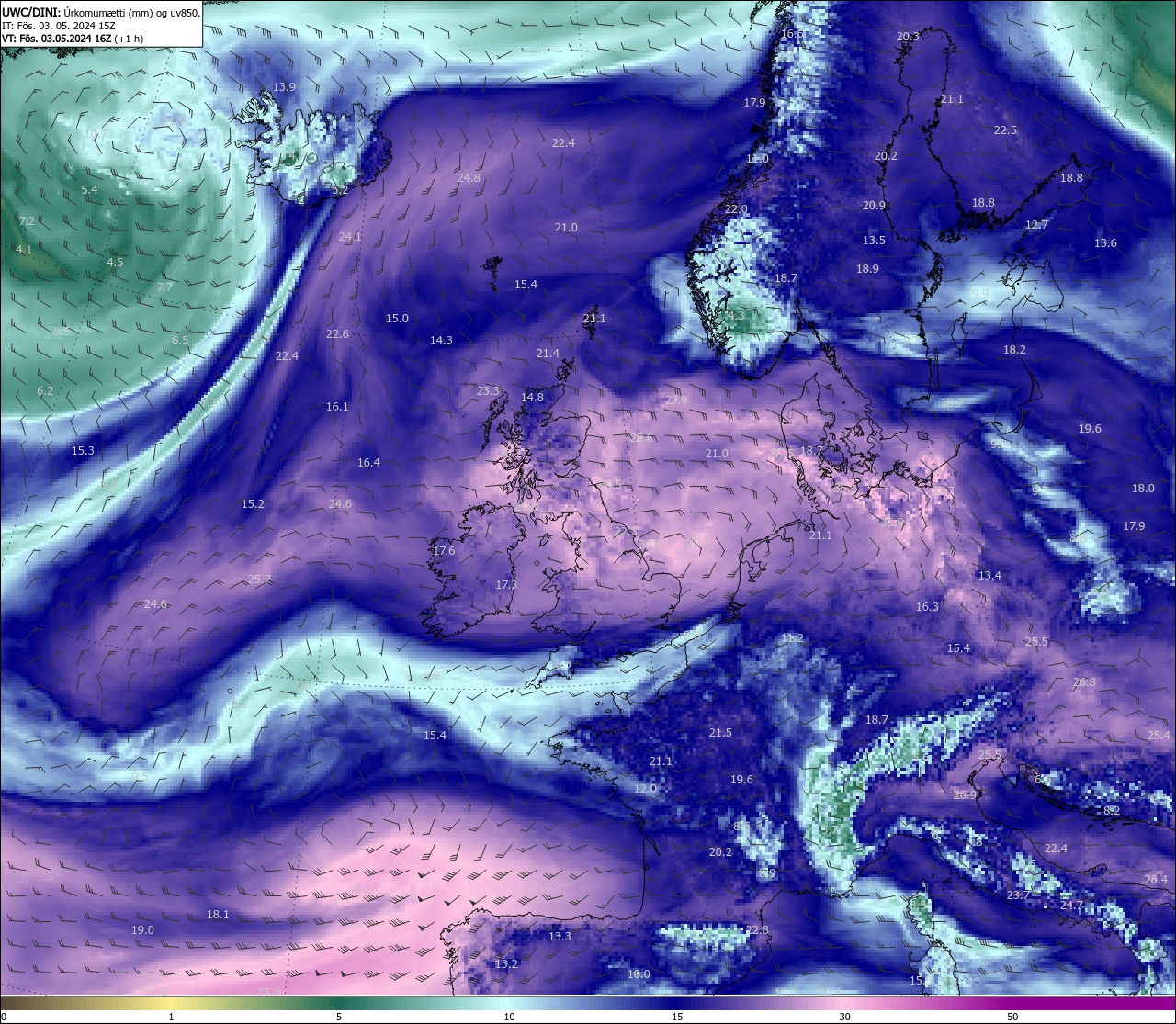Screen dimensions: 1176x1024
Task: Click the 21.5 value over France
Action: click(x=720, y=733)
